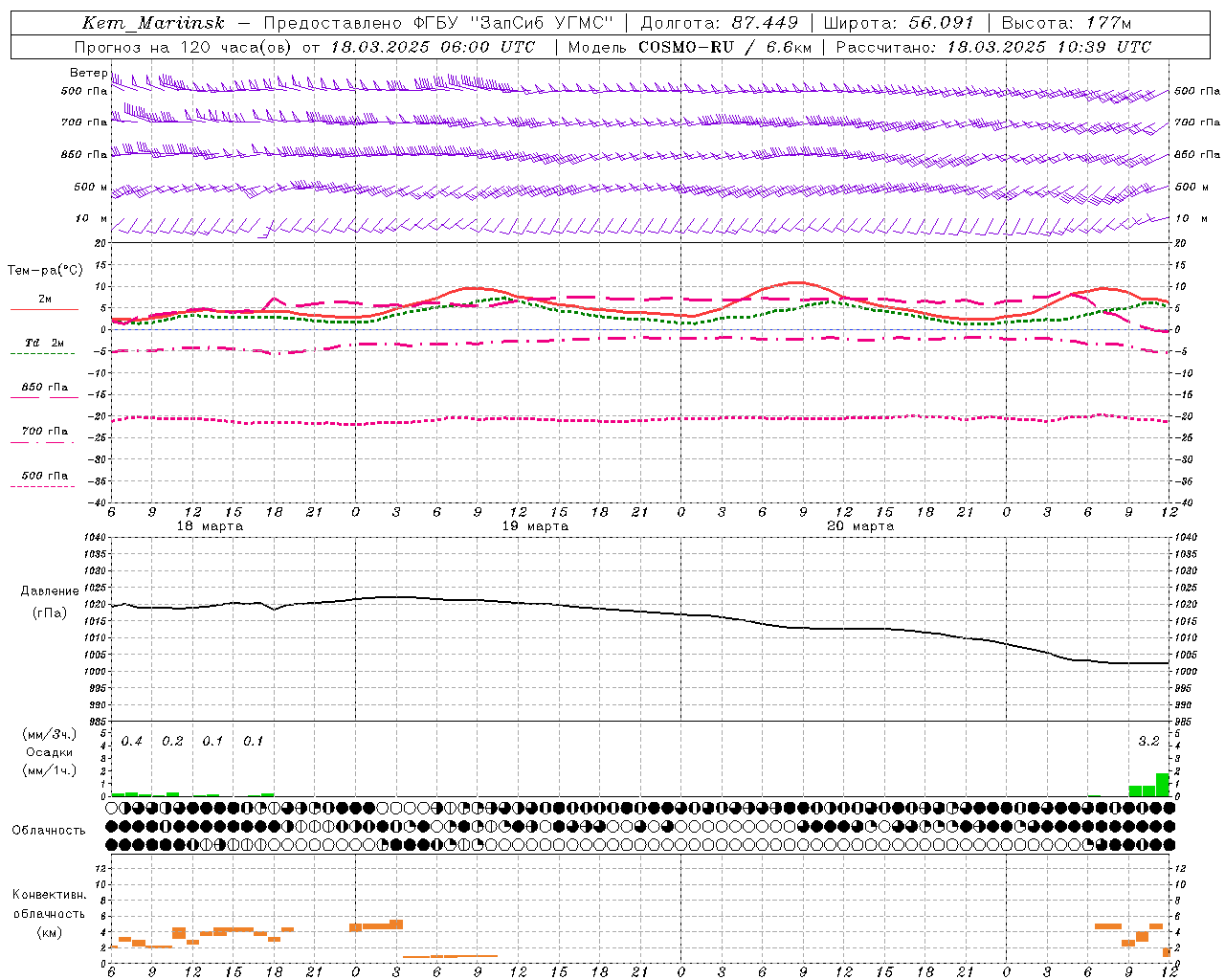This screenshot has width=1225, height=980.
Task: Click the 3.2 precipitation amount
Action: click(1148, 742)
